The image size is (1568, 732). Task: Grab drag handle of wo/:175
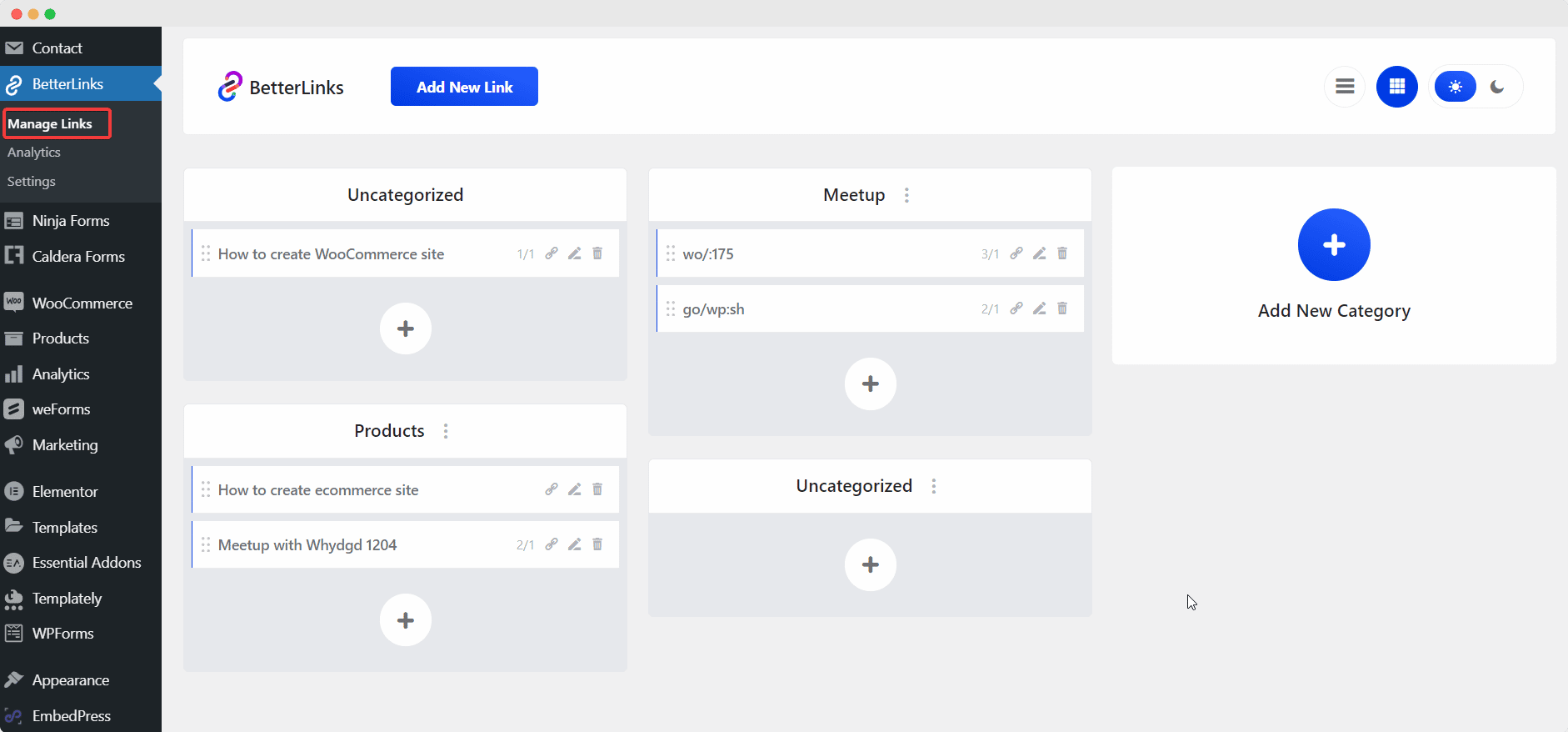pos(671,253)
